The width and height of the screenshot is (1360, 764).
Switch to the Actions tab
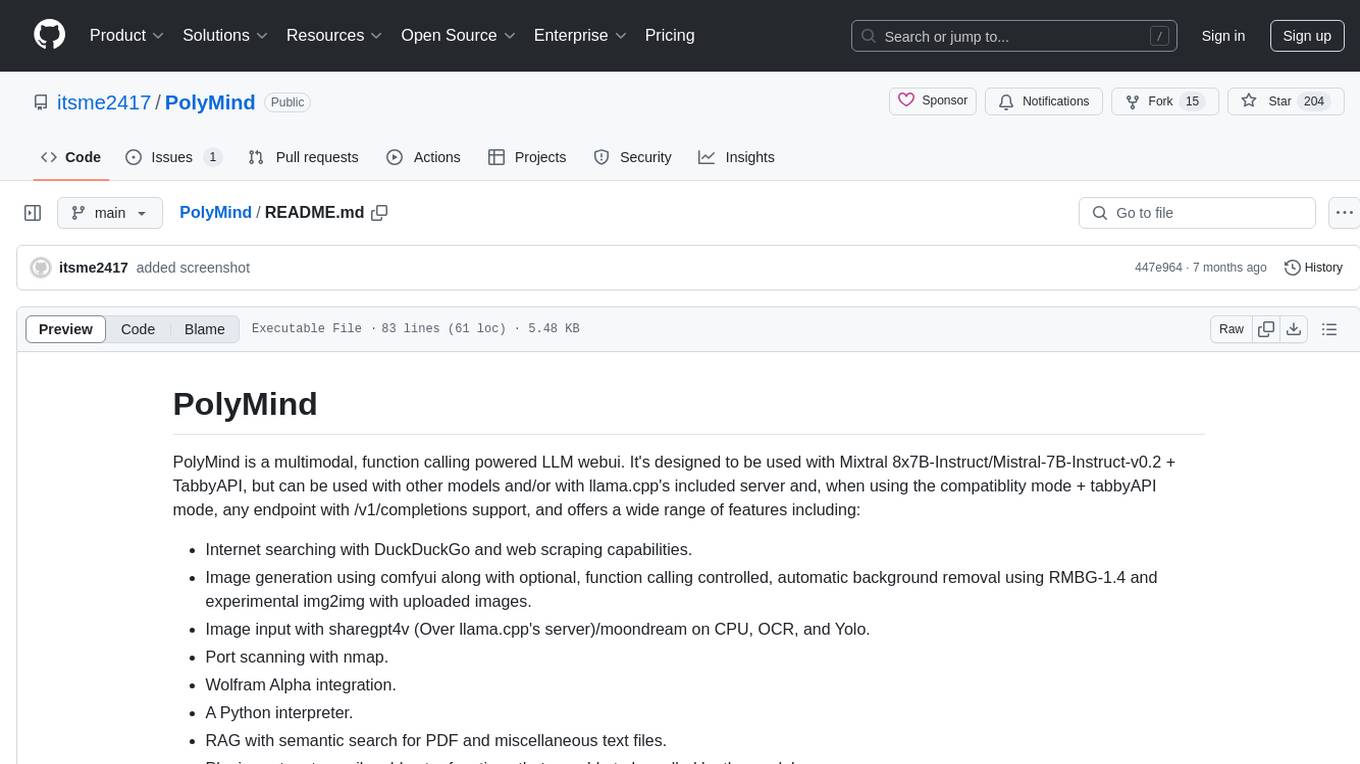[424, 157]
